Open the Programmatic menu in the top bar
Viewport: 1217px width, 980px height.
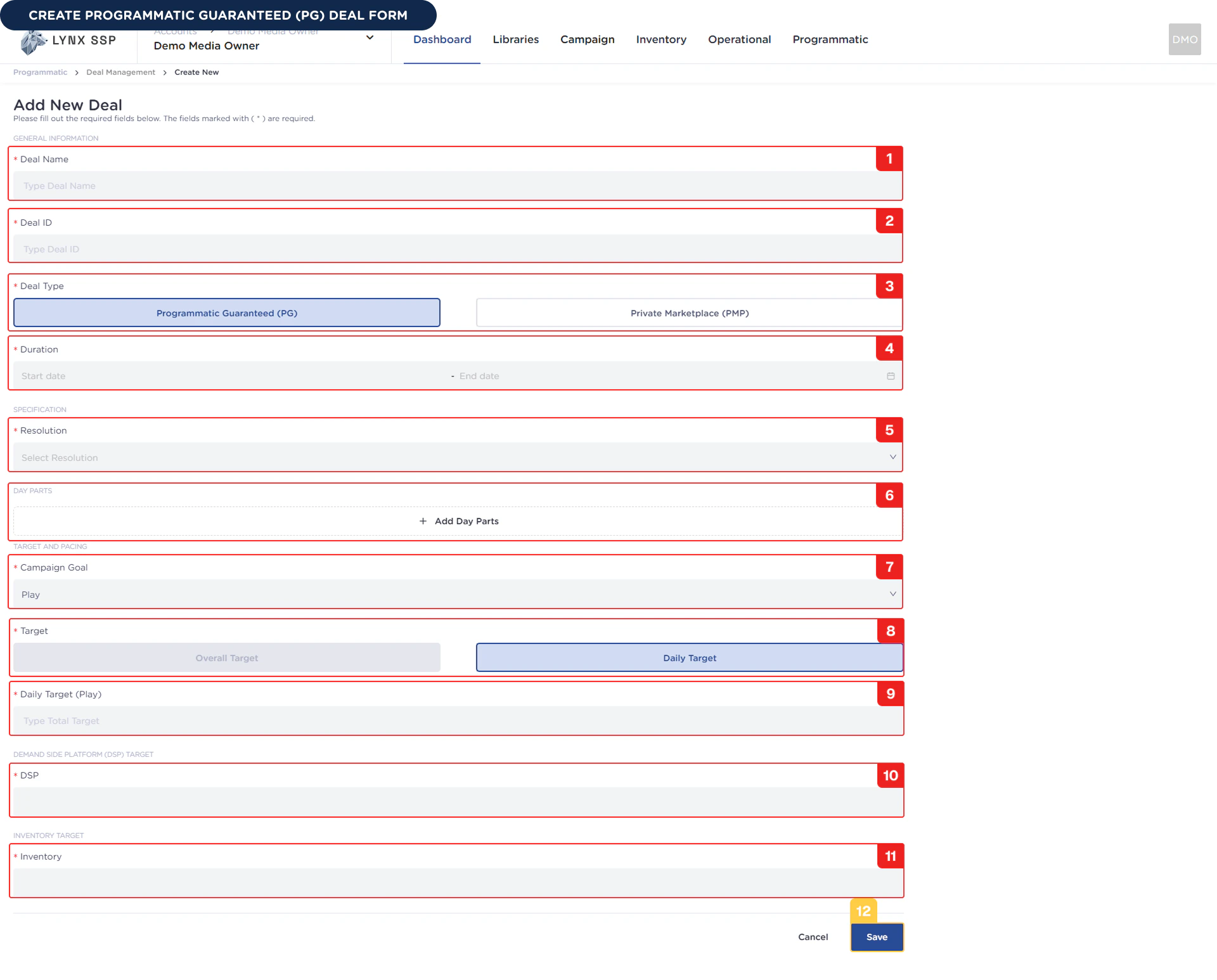point(830,39)
